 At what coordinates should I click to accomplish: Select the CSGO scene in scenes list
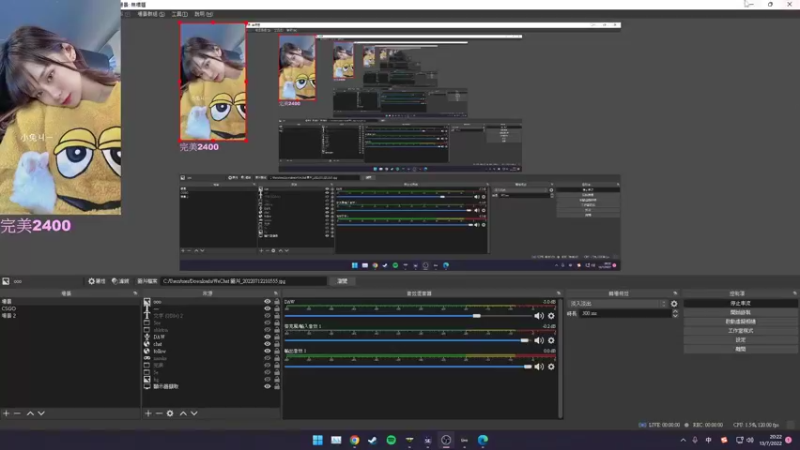9,309
